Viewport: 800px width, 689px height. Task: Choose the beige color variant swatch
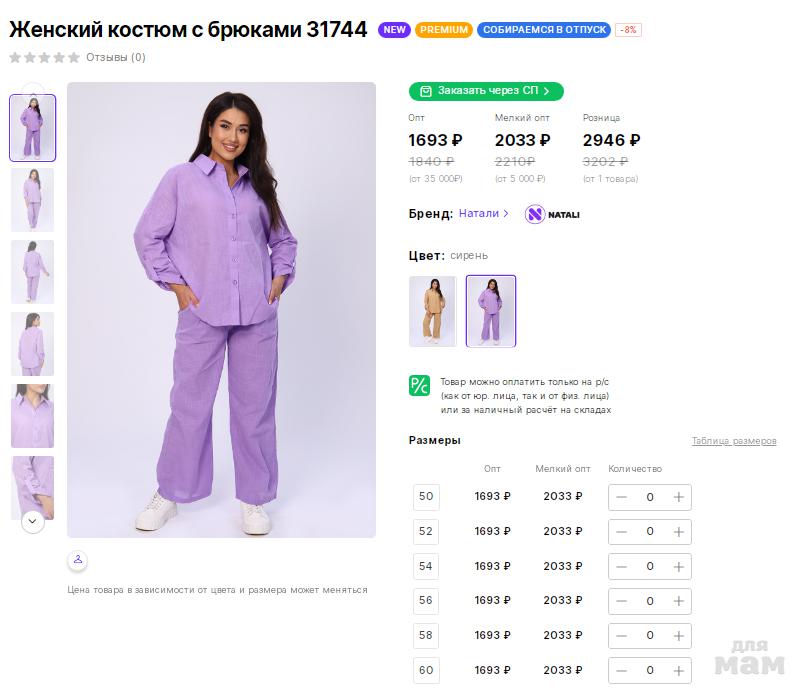pos(432,311)
